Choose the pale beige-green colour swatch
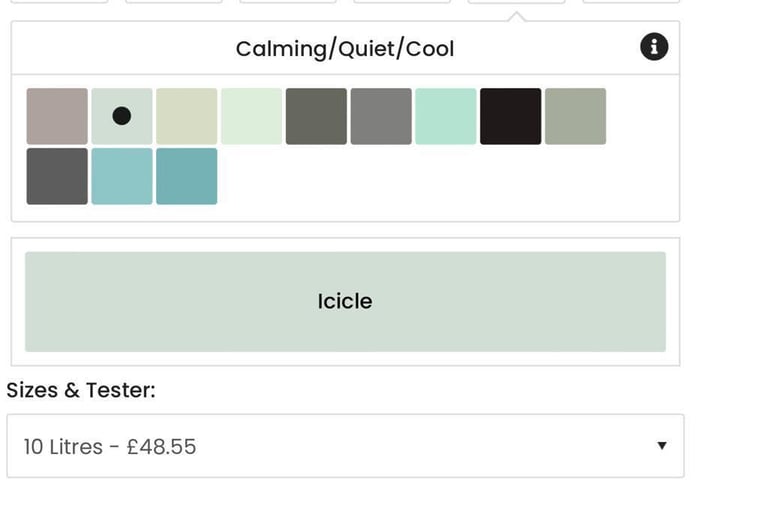This screenshot has height=523, width=768. pos(187,117)
